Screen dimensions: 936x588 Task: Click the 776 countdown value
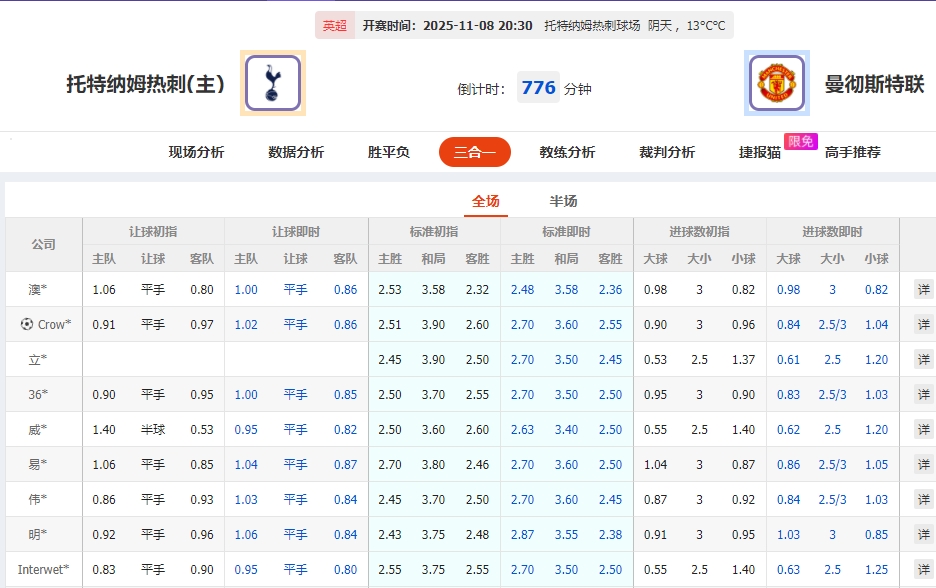pos(538,87)
